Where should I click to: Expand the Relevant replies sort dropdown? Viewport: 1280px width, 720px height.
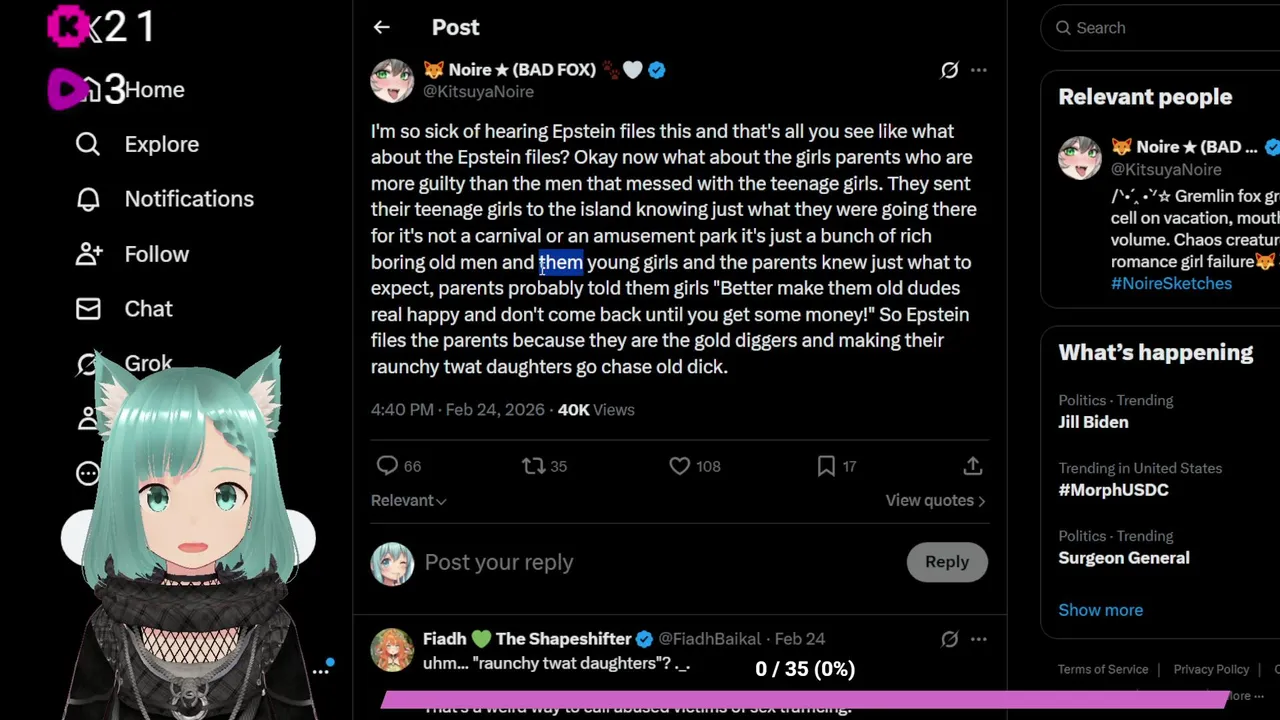[x=409, y=501]
